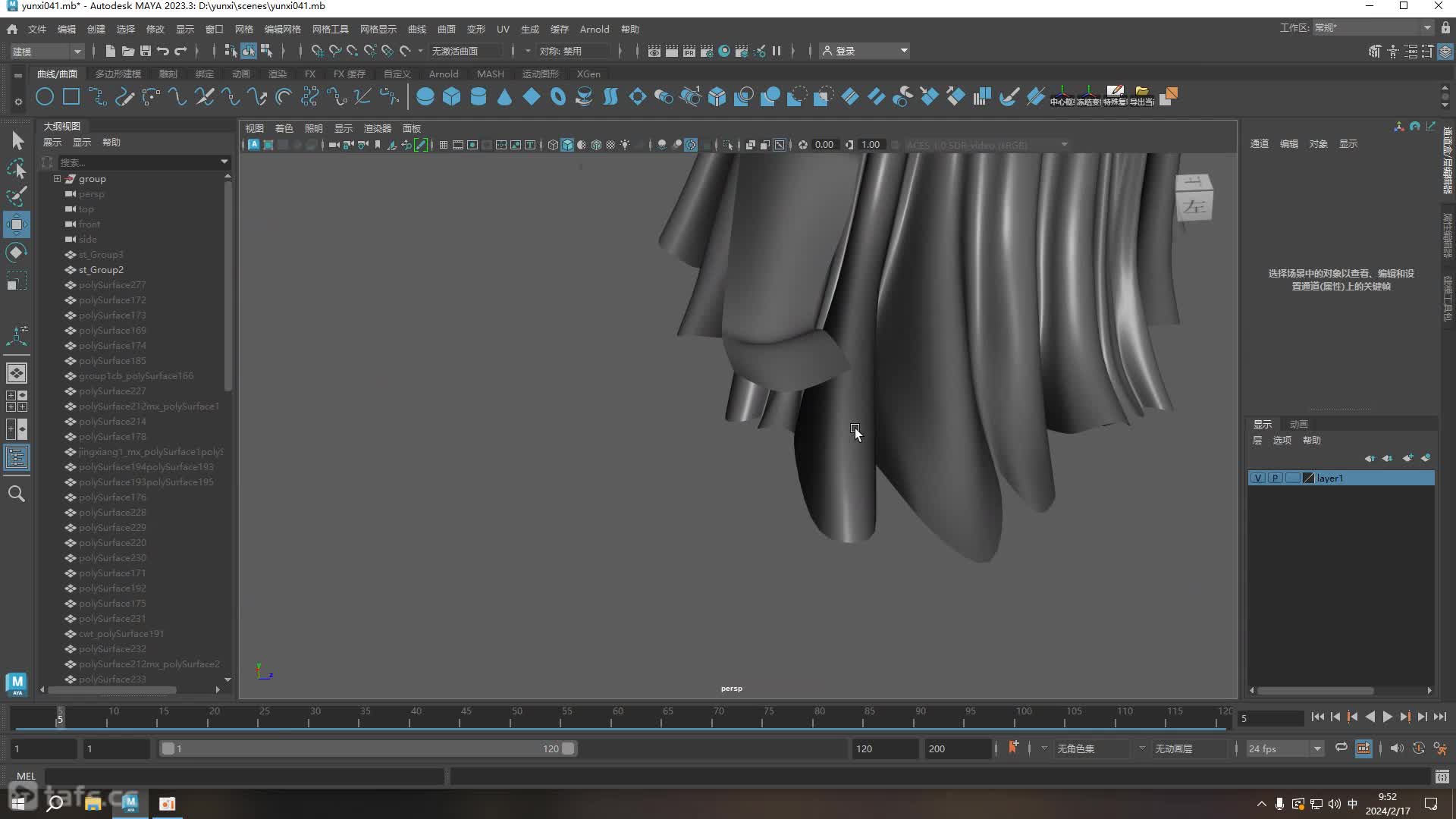This screenshot has width=1456, height=819.
Task: Open the workspace dropdown showing 常规*
Action: [1373, 28]
